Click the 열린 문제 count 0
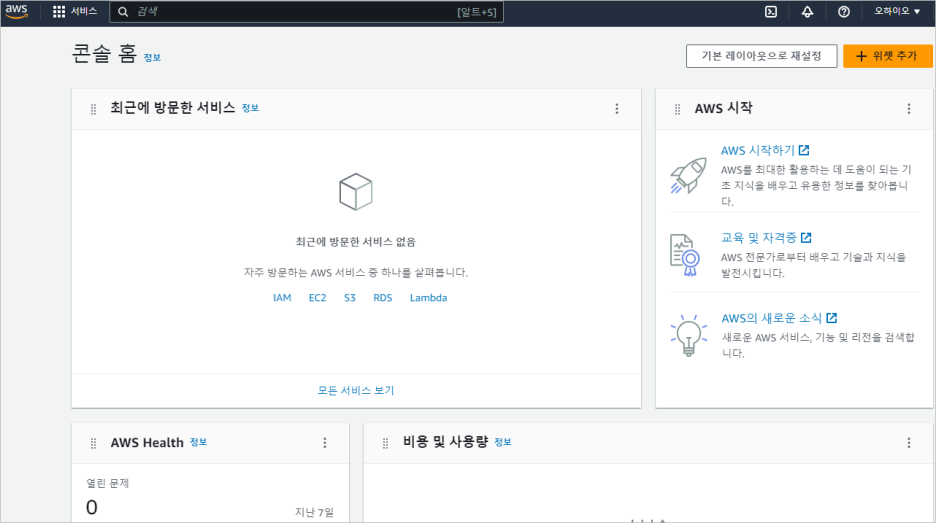 [91, 507]
